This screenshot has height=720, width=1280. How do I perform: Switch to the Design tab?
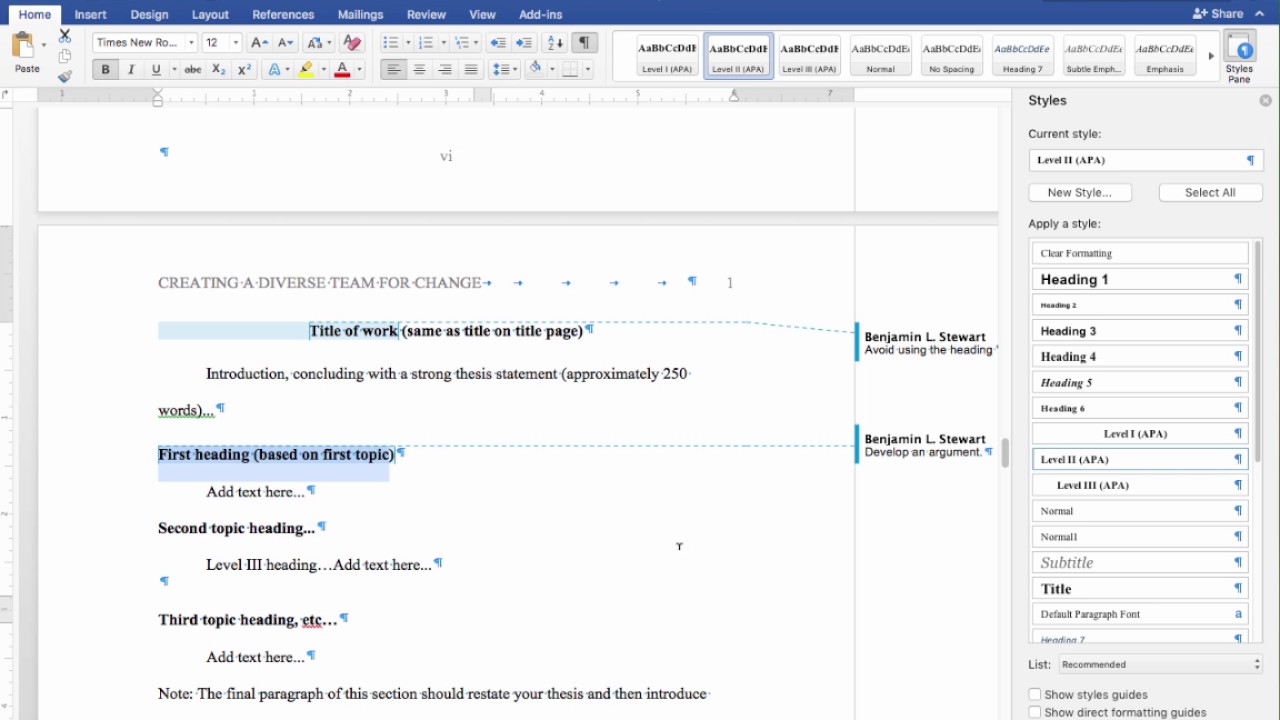tap(149, 14)
